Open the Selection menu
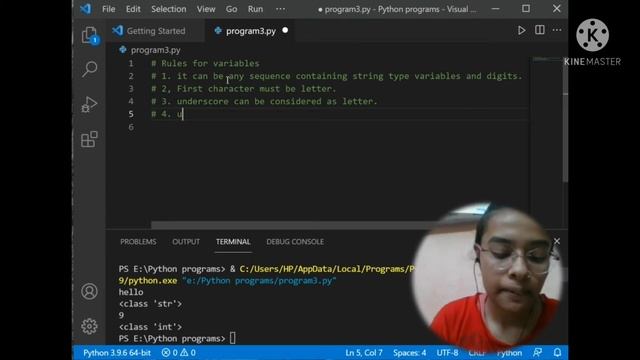Viewport: 640px width, 360px height. (169, 9)
